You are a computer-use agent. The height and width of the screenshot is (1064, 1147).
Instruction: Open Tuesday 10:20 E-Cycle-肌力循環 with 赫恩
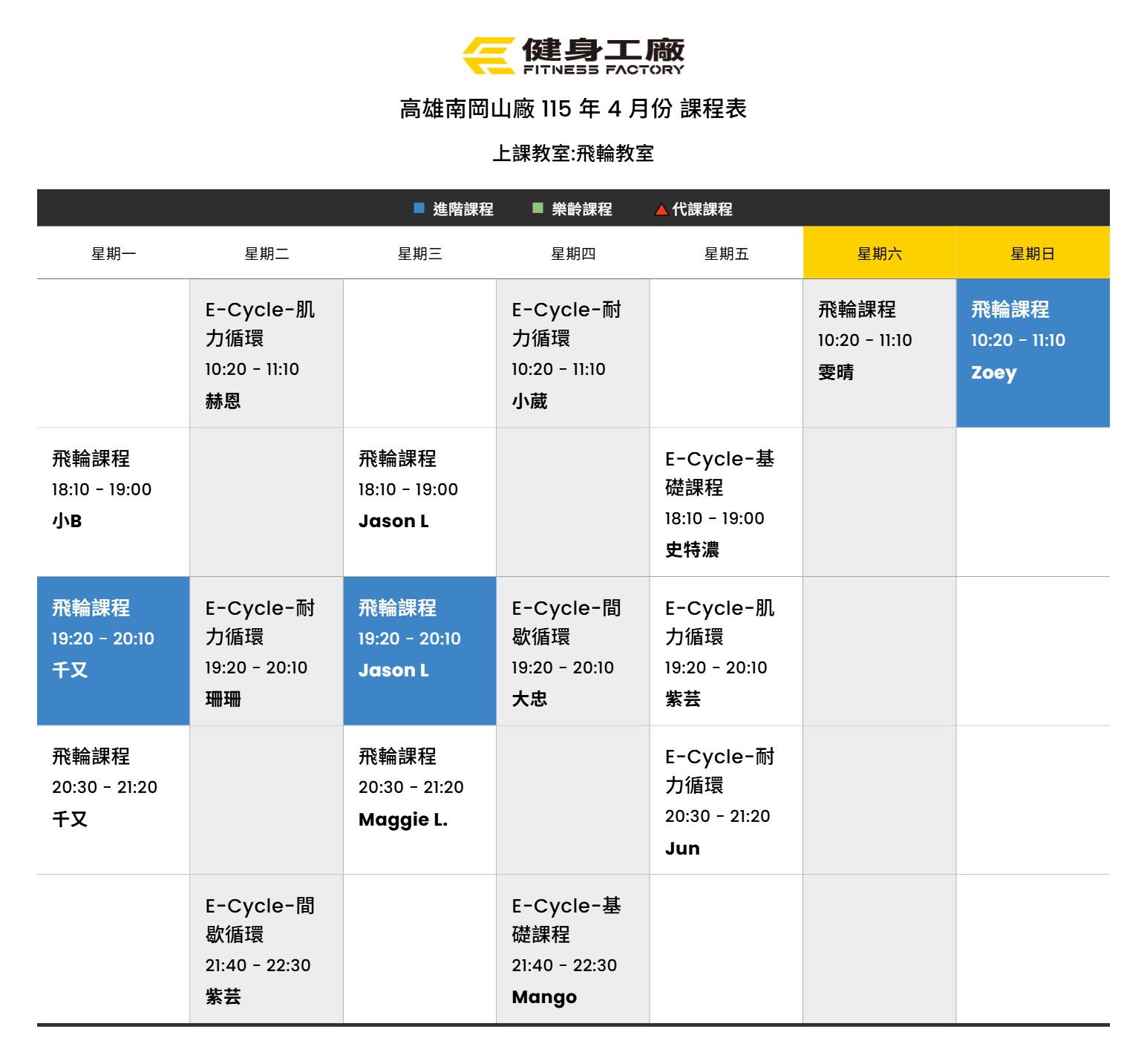point(267,353)
